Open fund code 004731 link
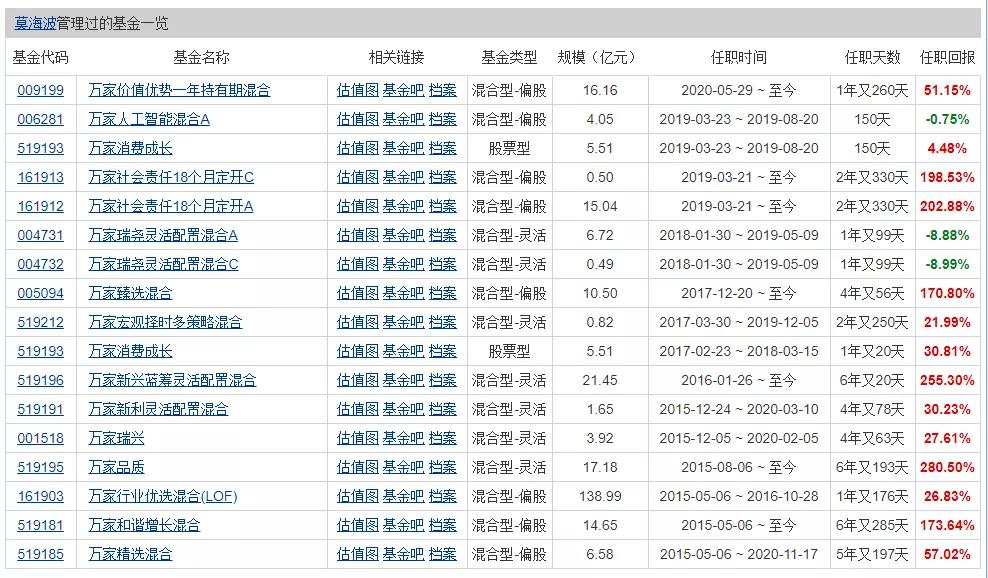Screen dimensions: 988x578 (40, 235)
